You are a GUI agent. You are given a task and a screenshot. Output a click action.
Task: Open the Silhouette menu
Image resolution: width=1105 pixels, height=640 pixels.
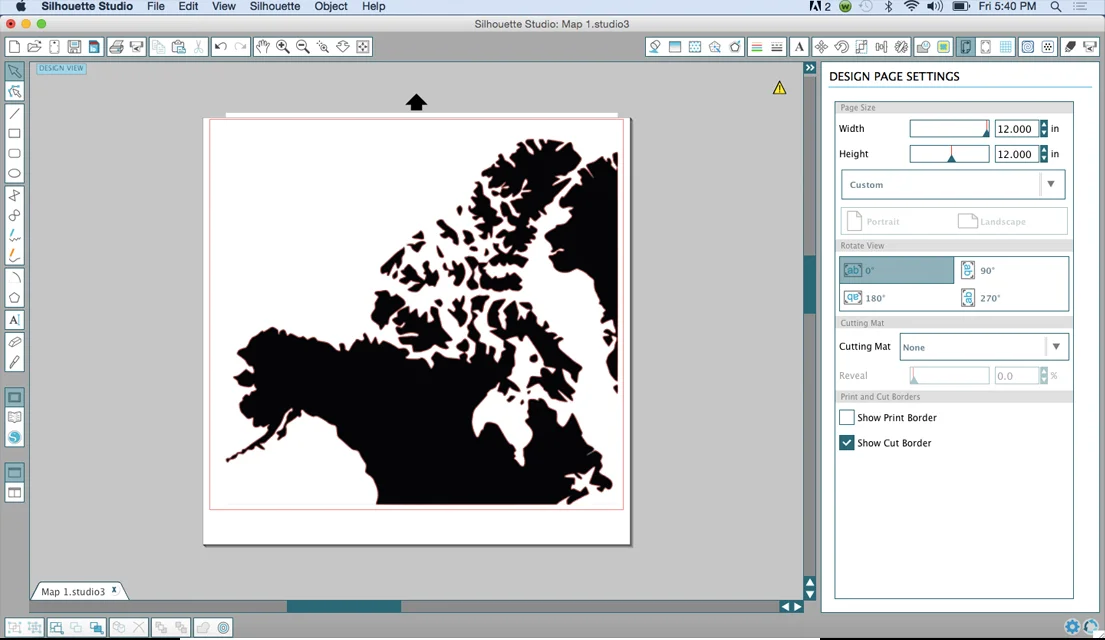click(275, 6)
